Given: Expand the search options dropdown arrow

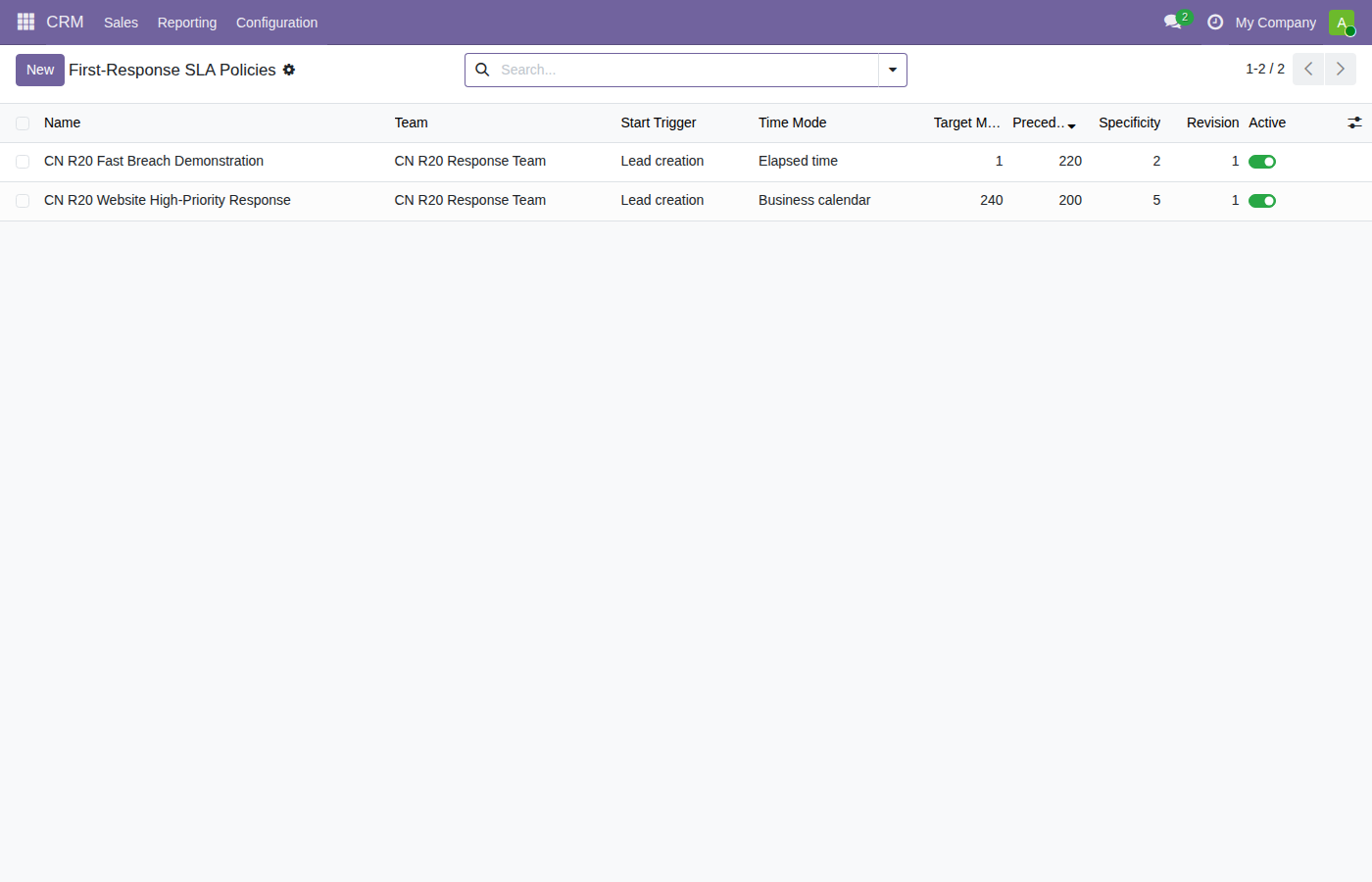Looking at the screenshot, I should tap(893, 70).
